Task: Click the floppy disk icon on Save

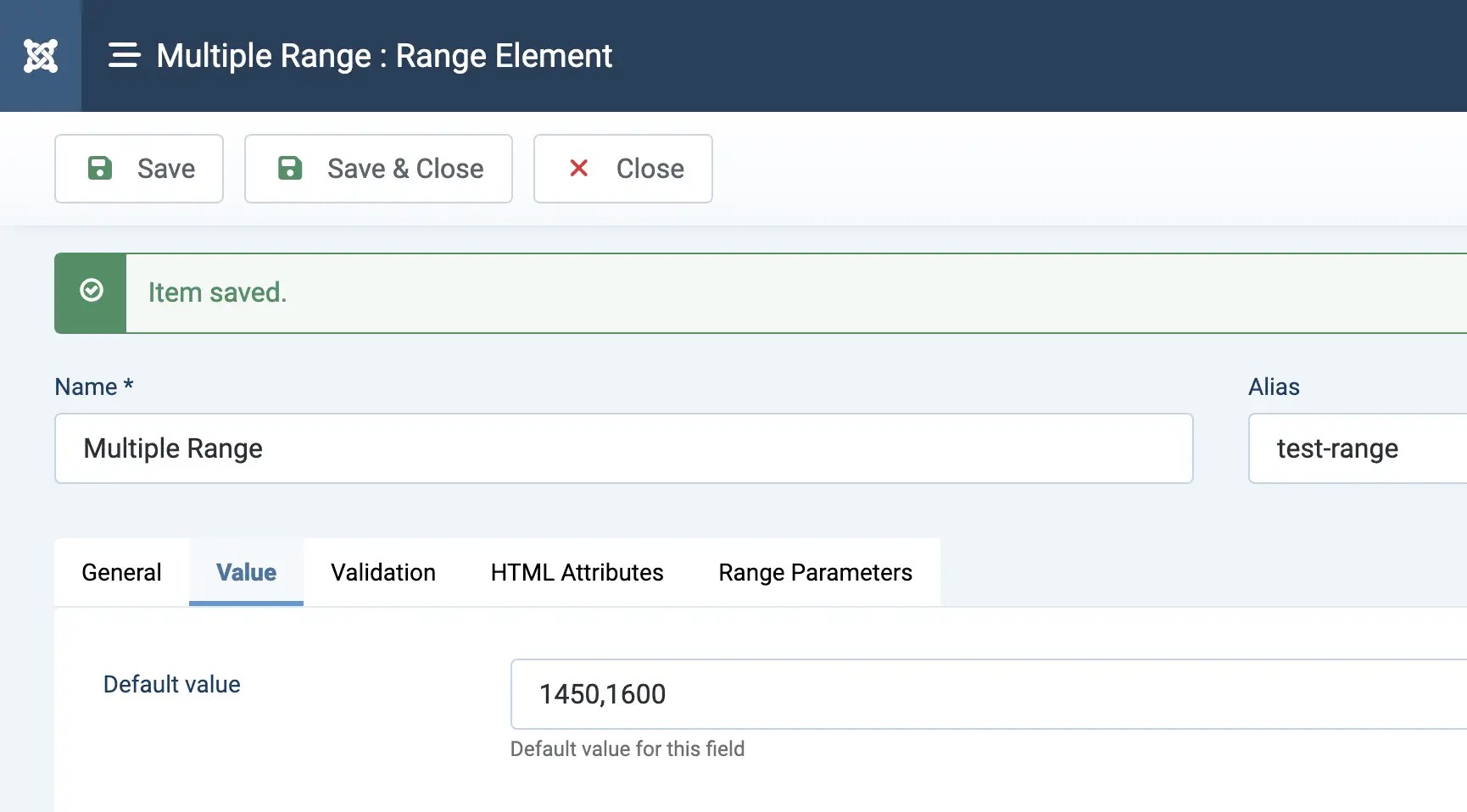Action: (100, 168)
